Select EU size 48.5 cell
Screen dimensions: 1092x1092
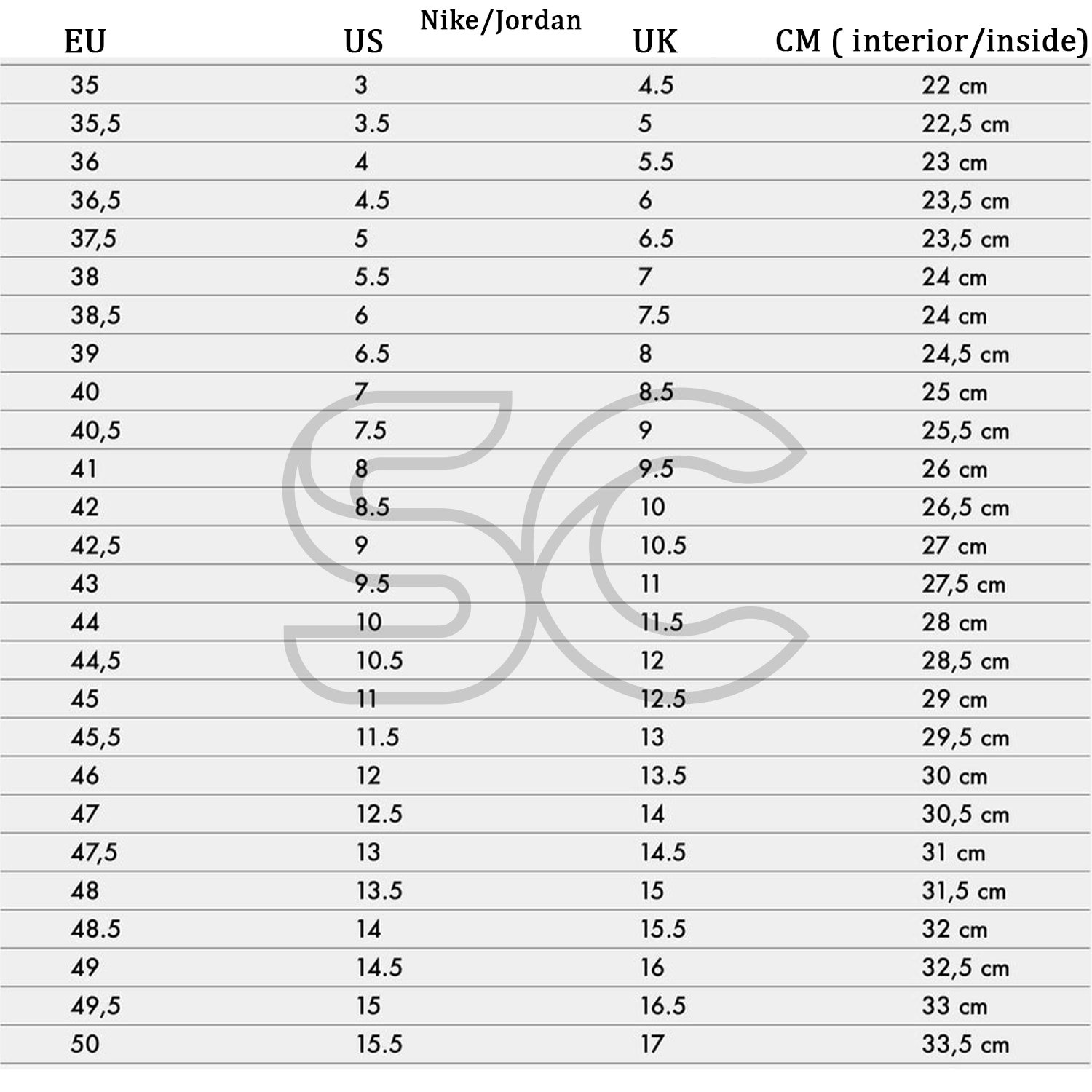[95, 930]
